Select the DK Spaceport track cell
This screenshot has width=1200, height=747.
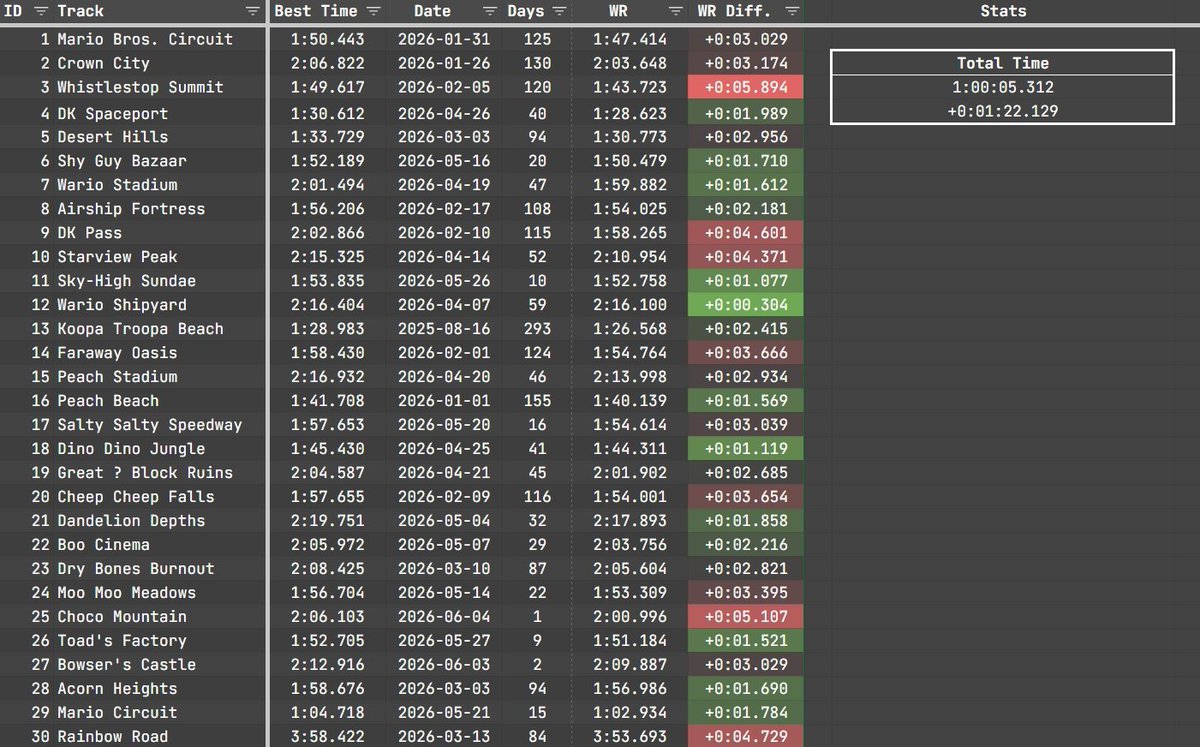click(x=160, y=113)
